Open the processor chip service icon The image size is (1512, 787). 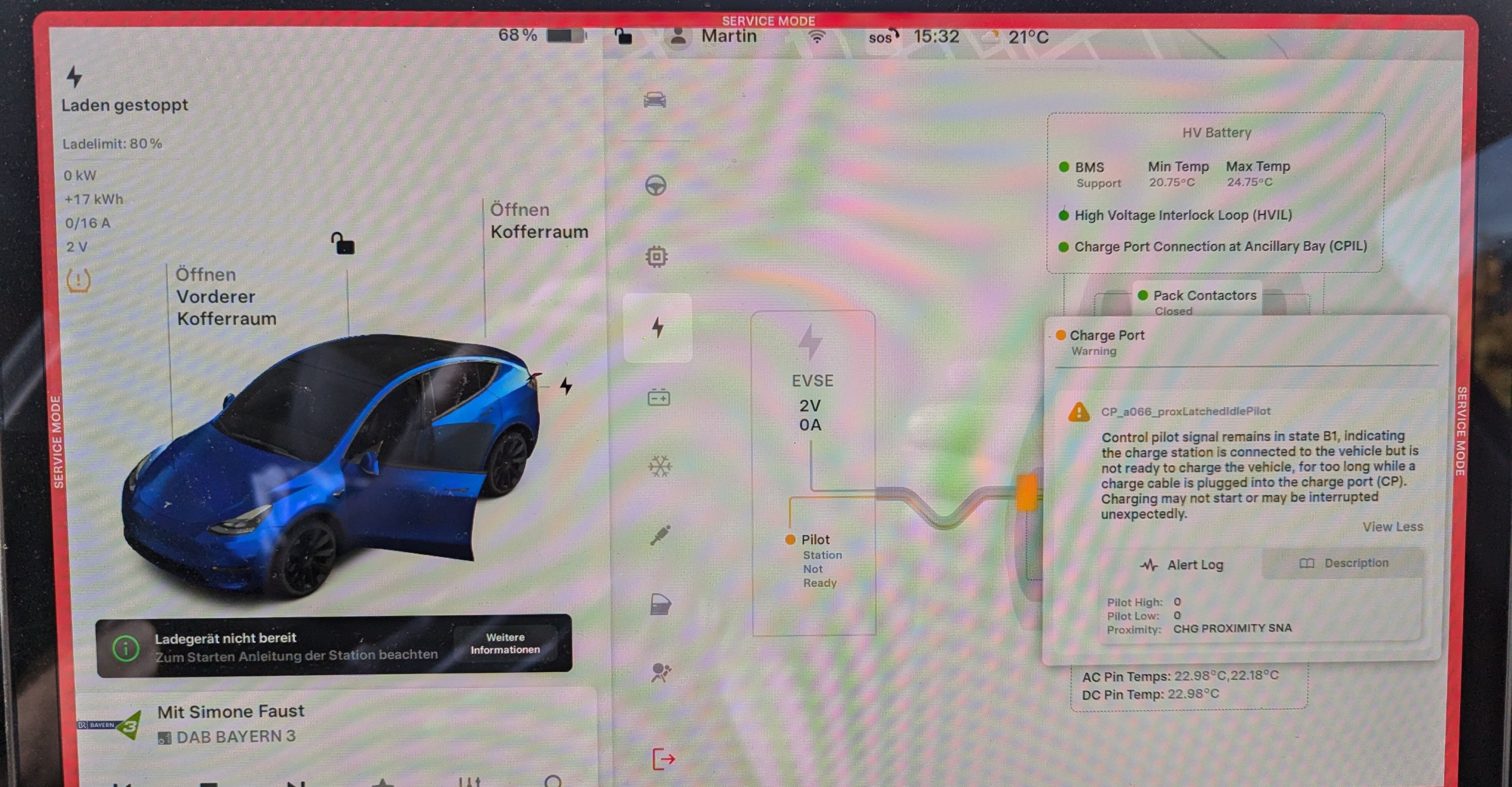pyautogui.click(x=656, y=257)
